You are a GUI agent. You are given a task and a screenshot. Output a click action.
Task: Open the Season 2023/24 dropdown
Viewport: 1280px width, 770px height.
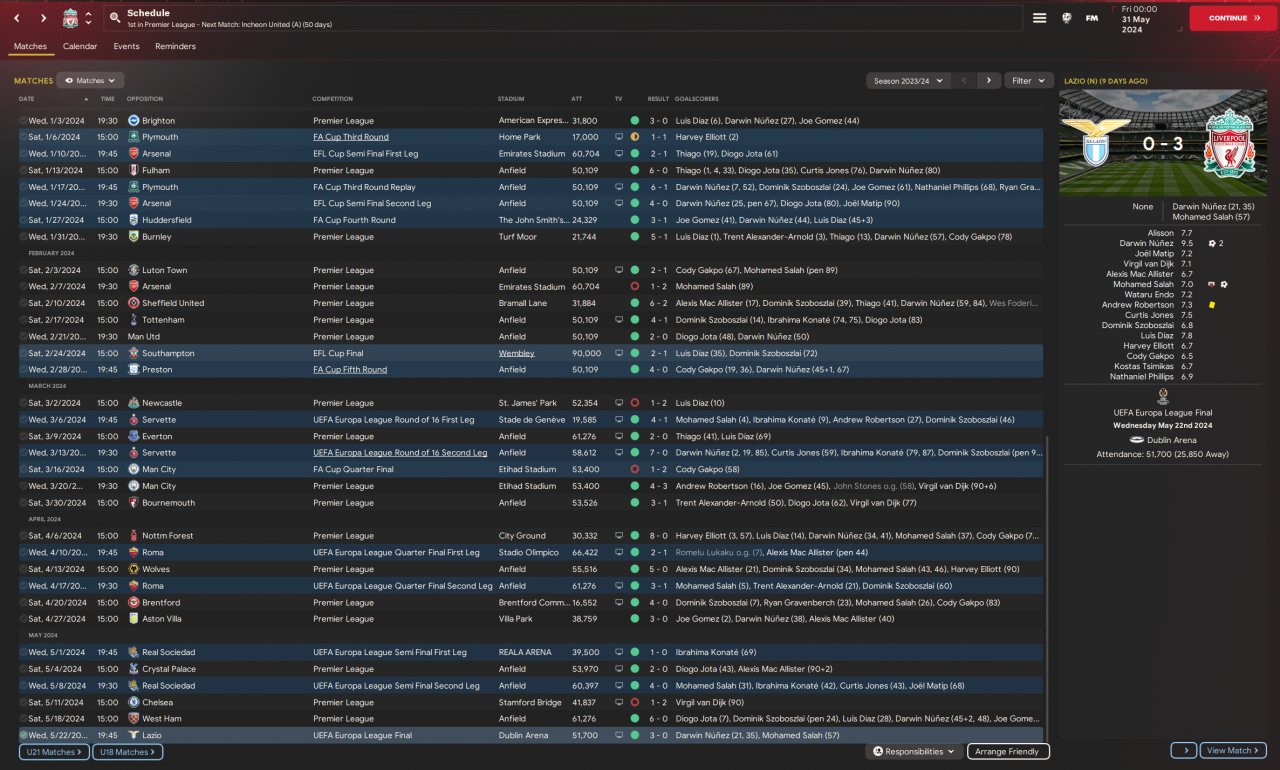908,80
